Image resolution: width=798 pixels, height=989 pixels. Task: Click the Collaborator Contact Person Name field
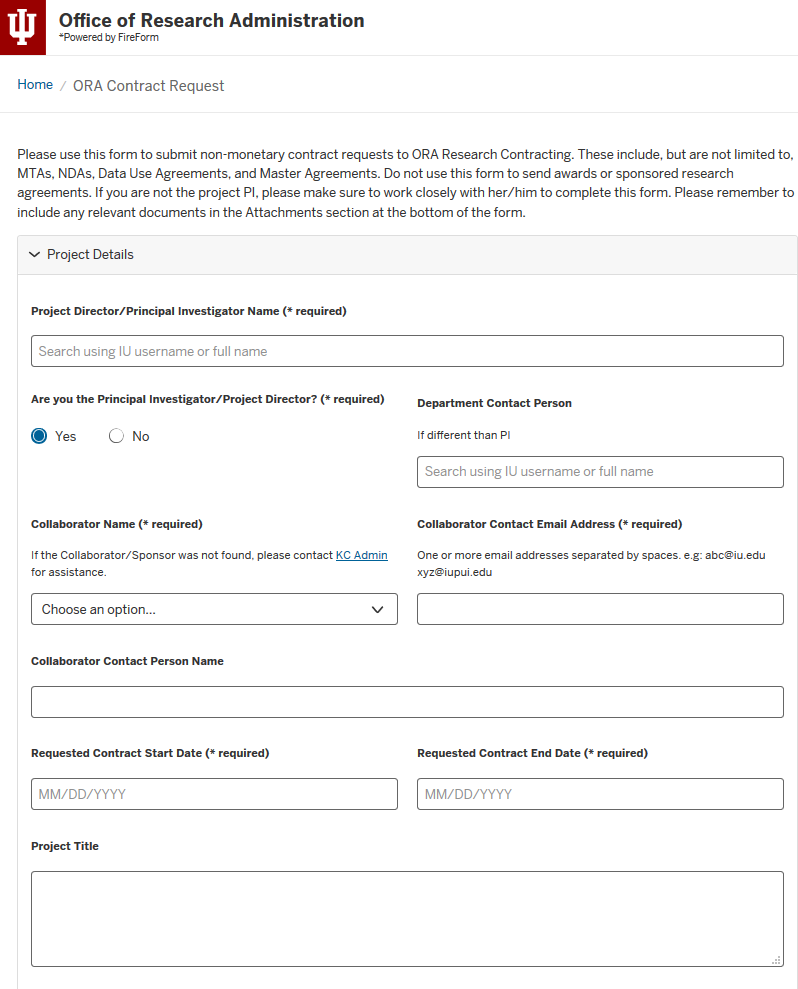[x=407, y=702]
